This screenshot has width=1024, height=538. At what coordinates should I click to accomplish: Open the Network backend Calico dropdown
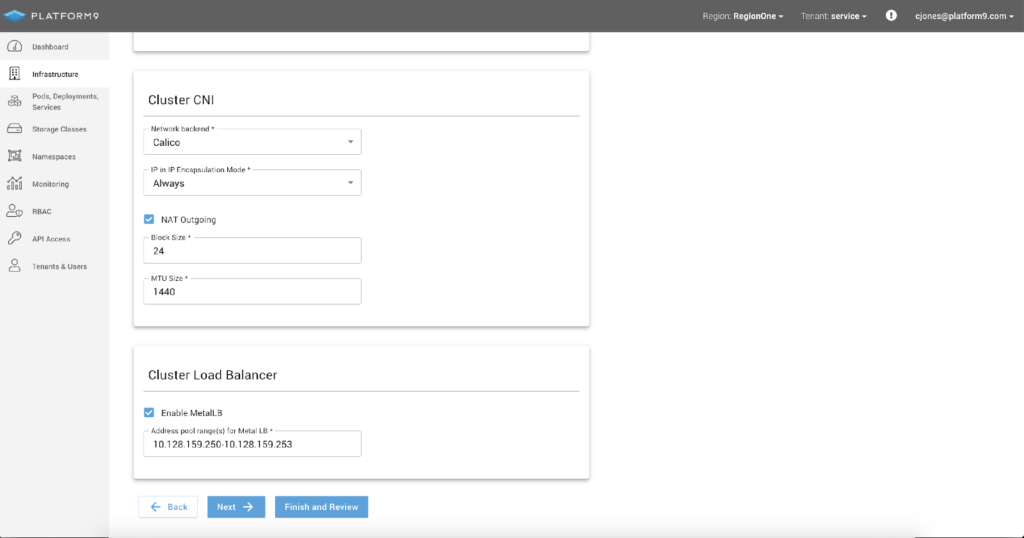coord(252,142)
